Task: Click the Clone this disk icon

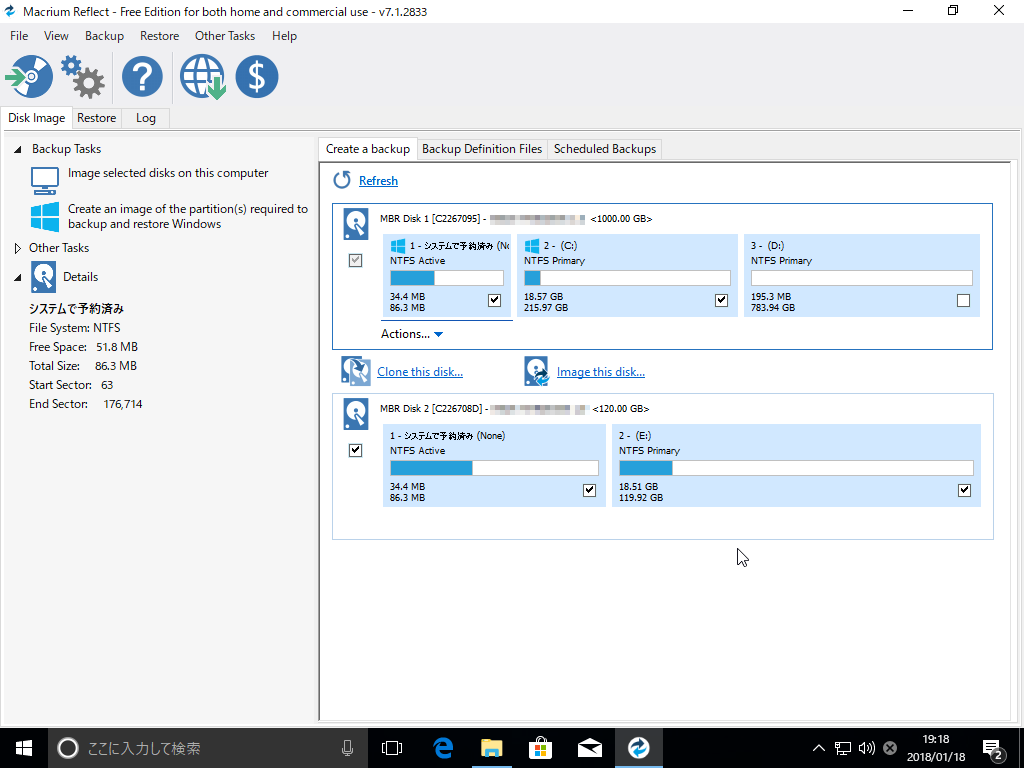Action: (356, 371)
